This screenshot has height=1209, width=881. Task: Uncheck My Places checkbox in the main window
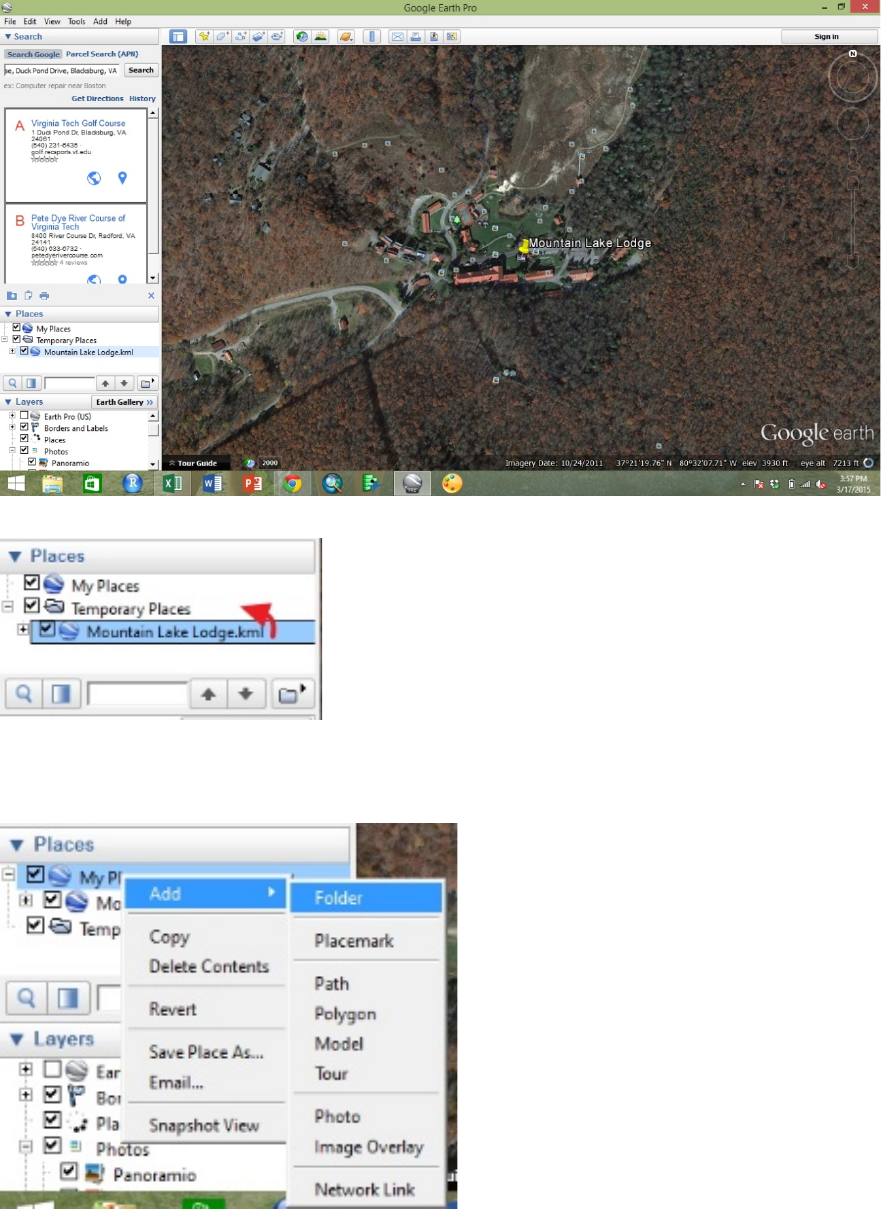tap(16, 328)
